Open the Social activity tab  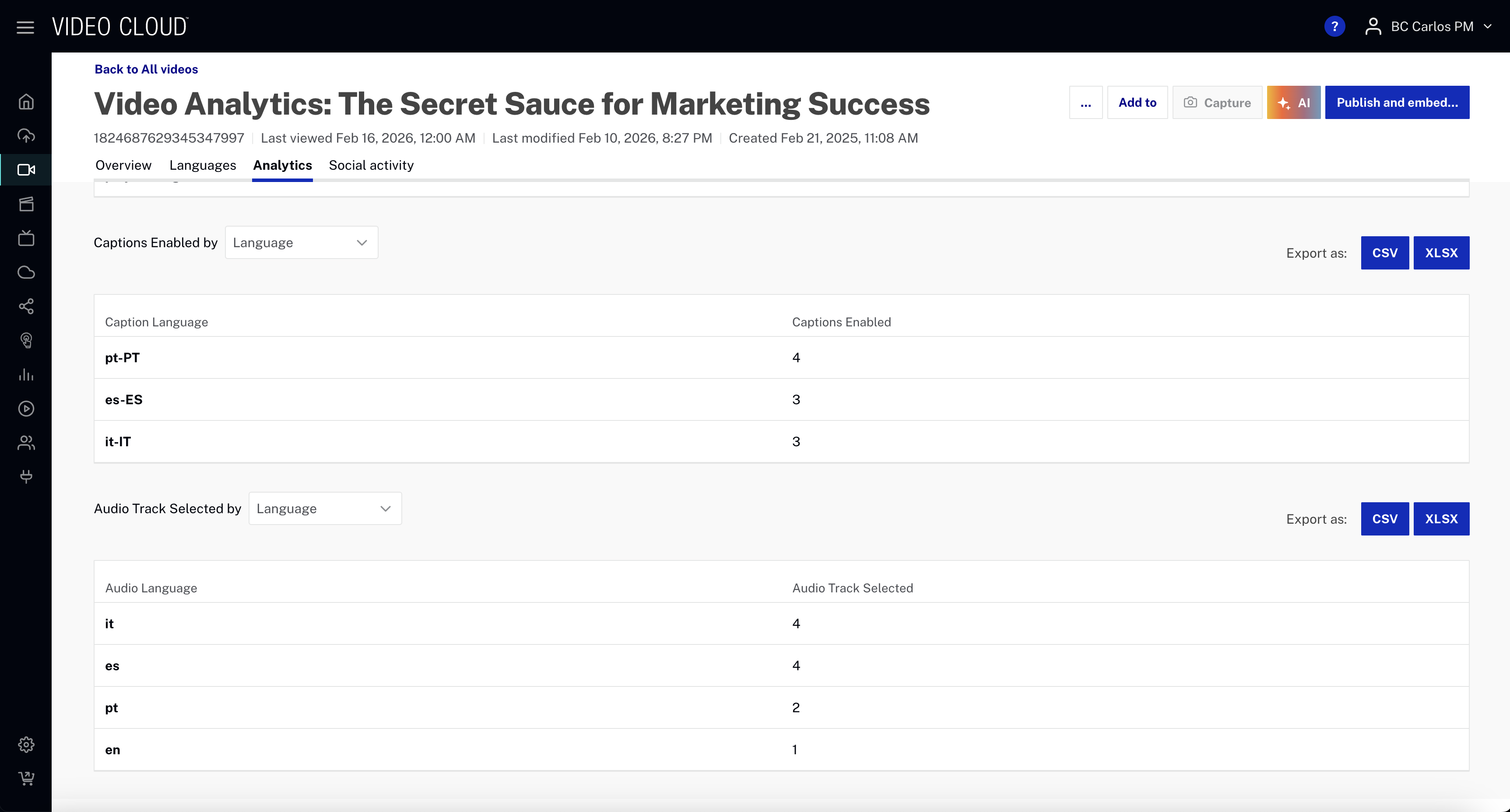(371, 165)
